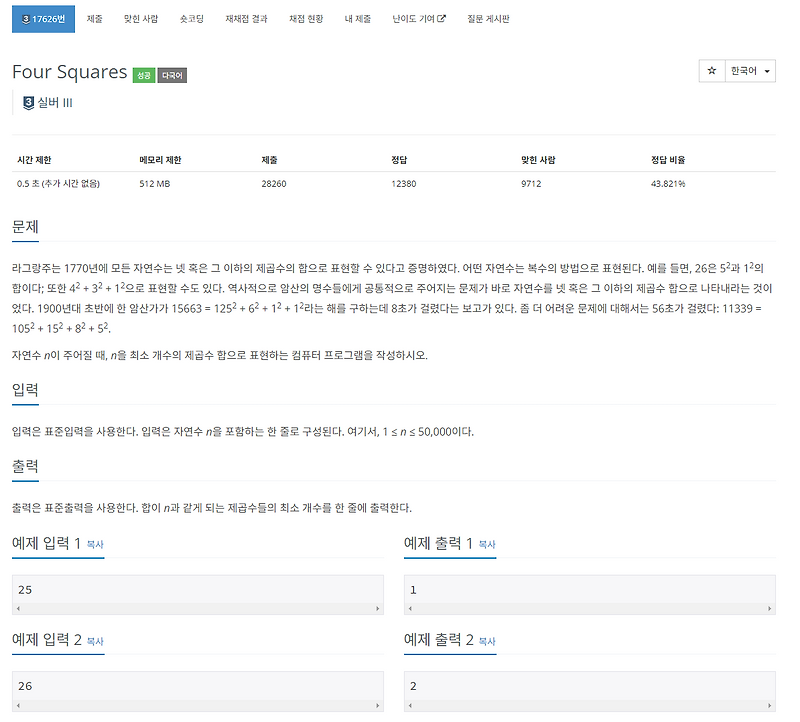
Task: Click the star to bookmark this problem
Action: click(x=711, y=71)
